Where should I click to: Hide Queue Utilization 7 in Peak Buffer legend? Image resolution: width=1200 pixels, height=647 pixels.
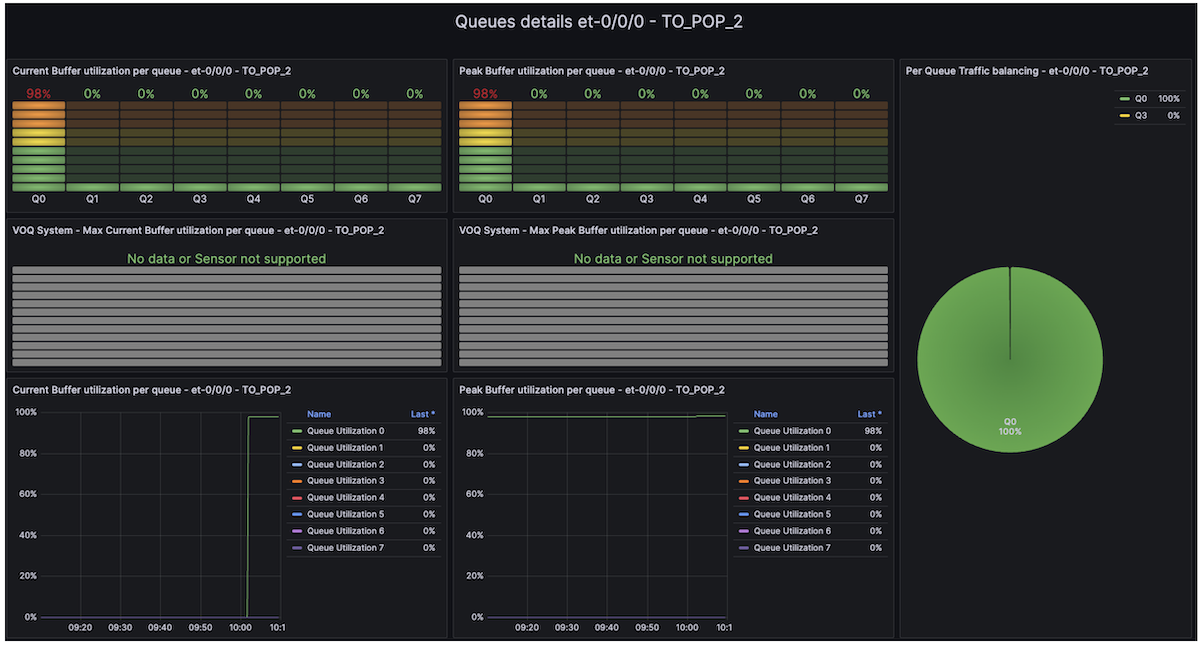791,547
